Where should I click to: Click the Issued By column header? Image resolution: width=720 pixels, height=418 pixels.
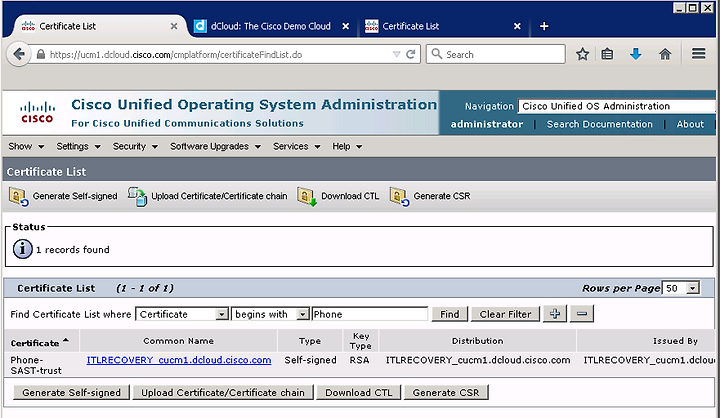tap(675, 341)
